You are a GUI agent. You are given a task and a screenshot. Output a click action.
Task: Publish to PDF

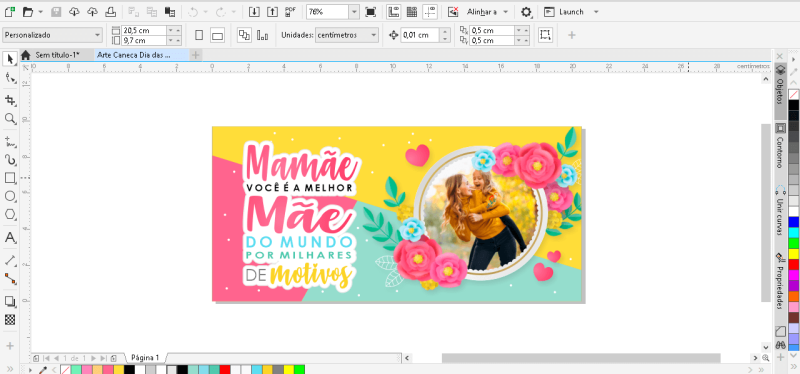point(291,11)
